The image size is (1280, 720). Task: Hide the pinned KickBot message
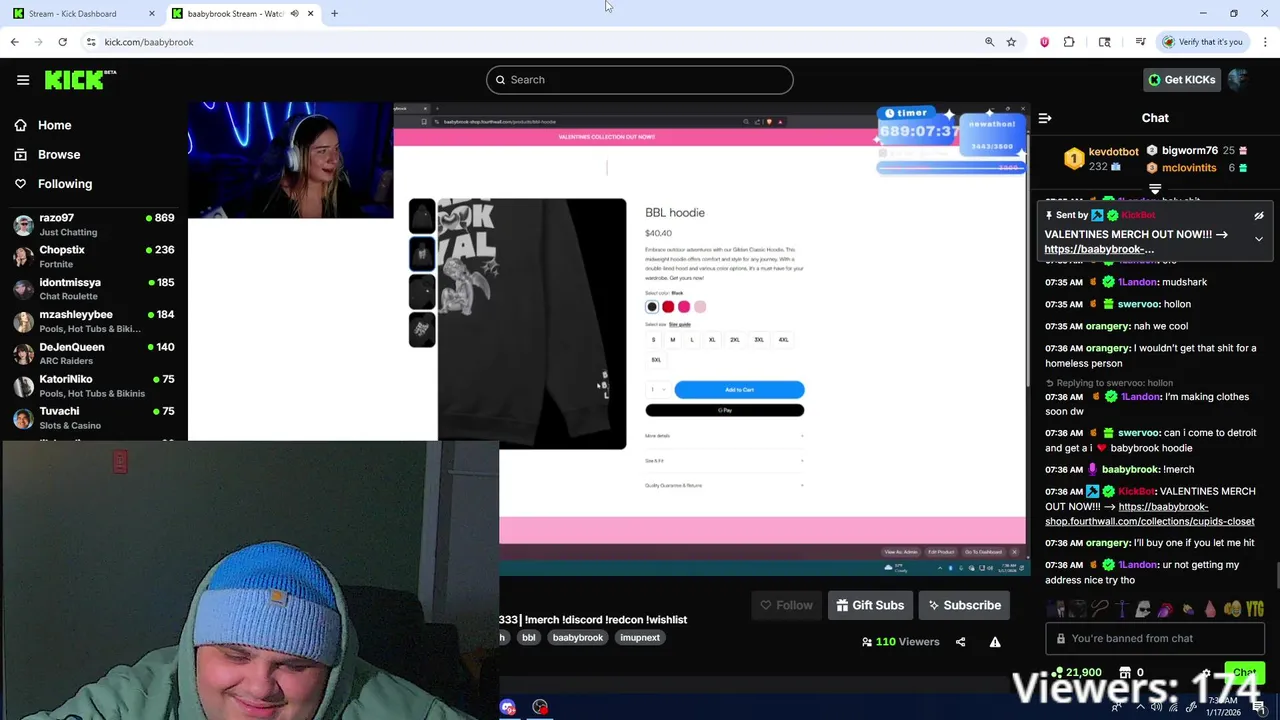[1259, 215]
